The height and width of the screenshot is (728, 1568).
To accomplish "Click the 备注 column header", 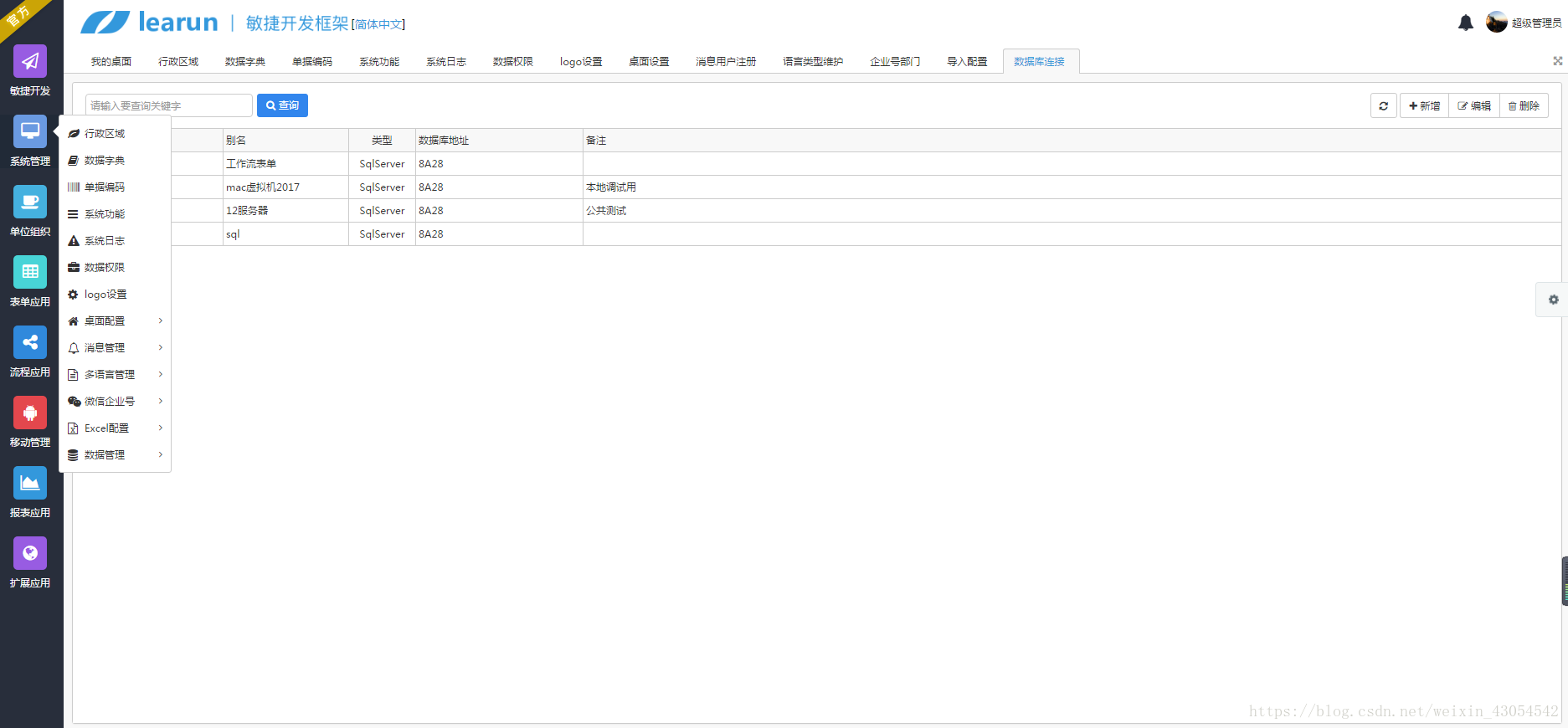I will 1072,141.
